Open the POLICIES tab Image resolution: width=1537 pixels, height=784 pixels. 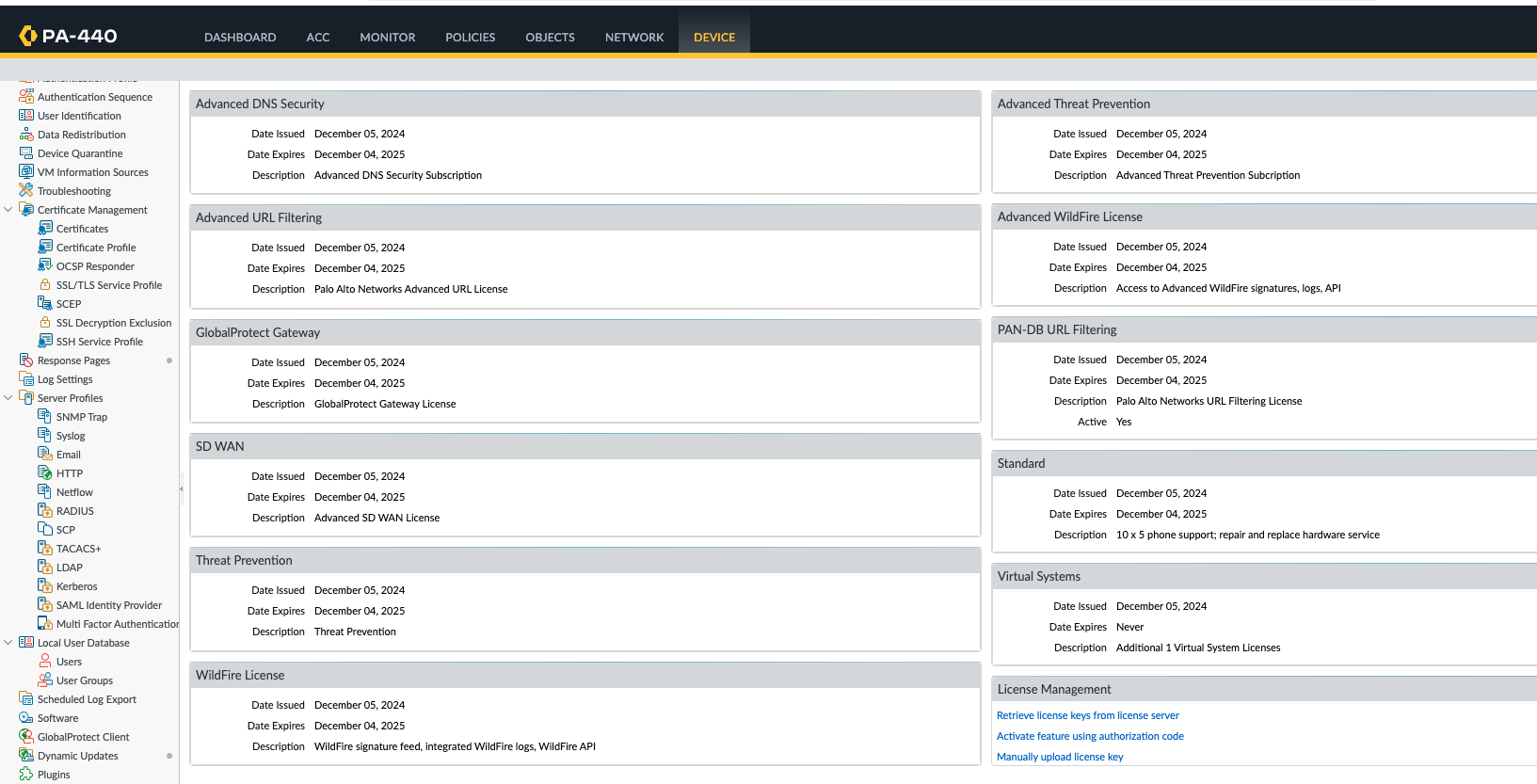470,38
